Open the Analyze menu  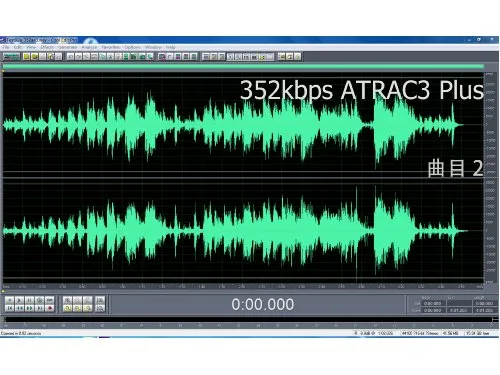click(89, 47)
